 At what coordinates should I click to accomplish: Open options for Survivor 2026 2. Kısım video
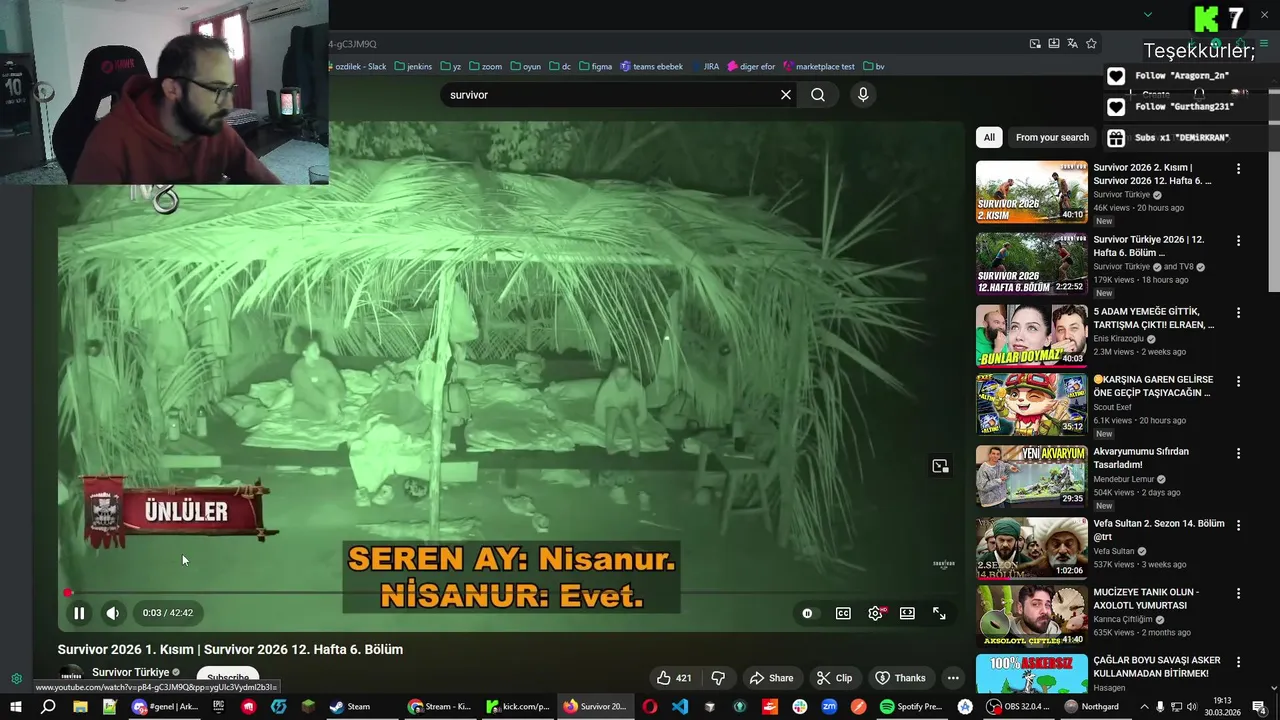point(1238,169)
